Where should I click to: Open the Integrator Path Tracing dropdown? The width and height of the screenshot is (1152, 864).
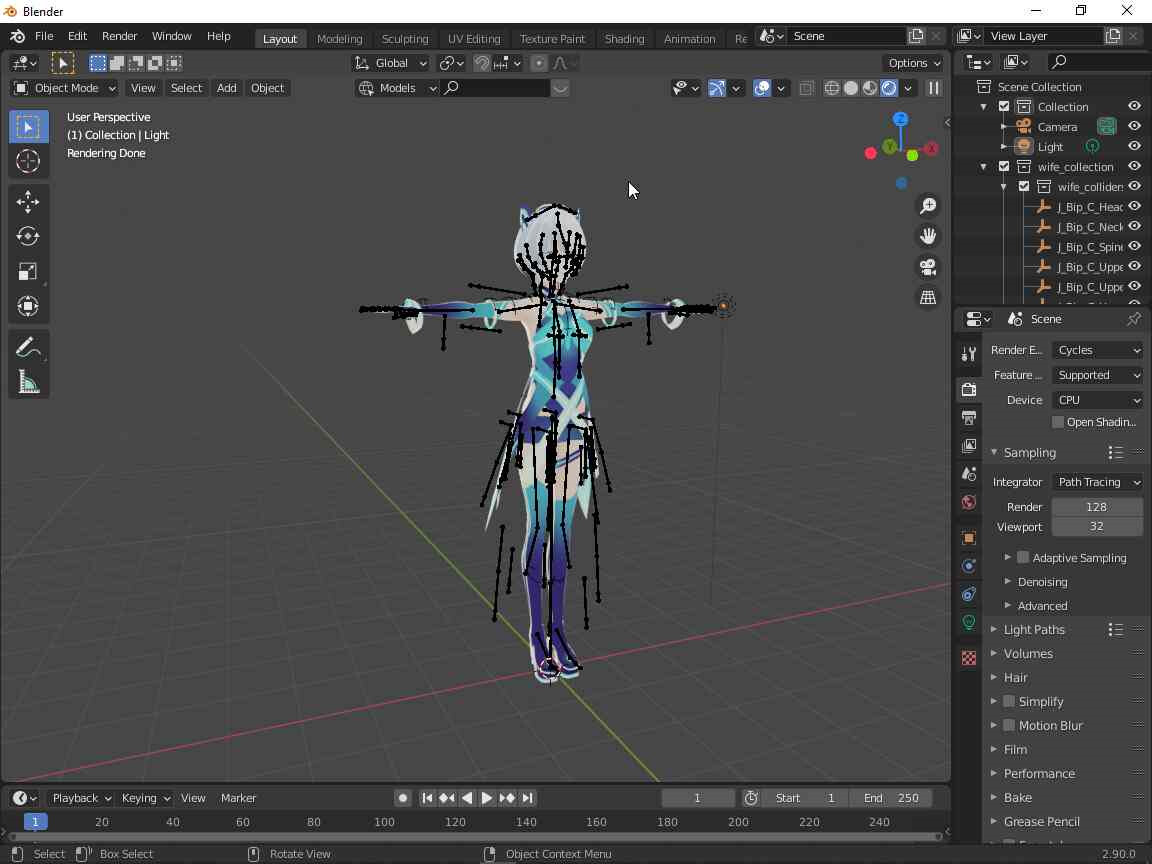(x=1098, y=482)
